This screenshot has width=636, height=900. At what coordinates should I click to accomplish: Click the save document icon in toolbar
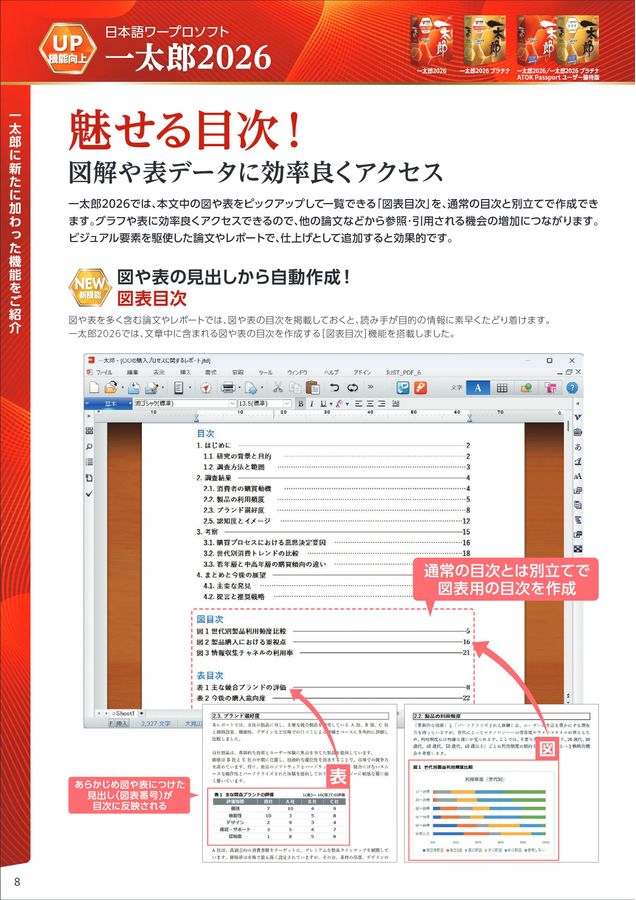click(134, 389)
